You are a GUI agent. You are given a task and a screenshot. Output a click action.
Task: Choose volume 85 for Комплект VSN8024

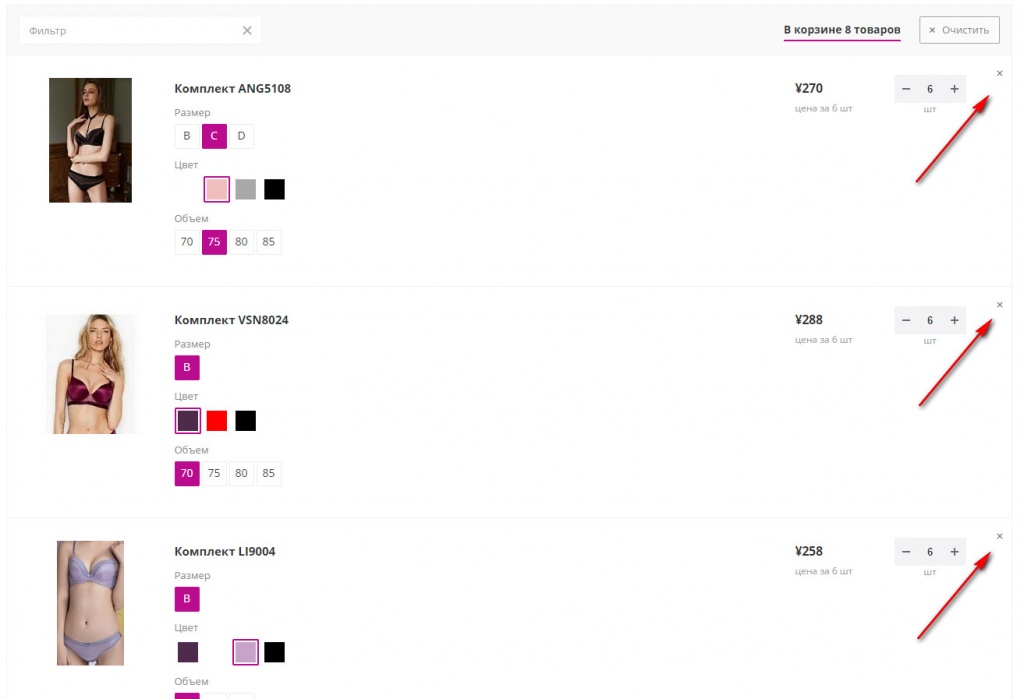point(268,473)
